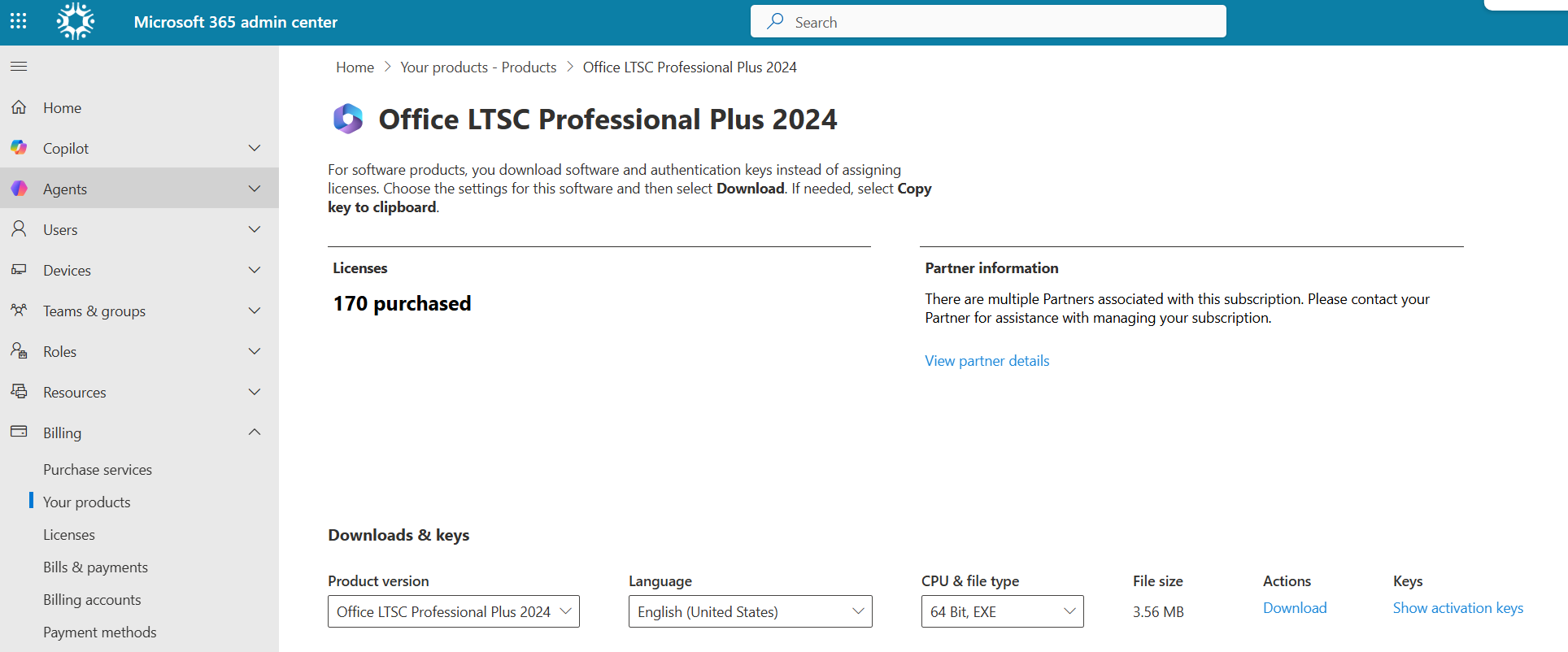Image resolution: width=1568 pixels, height=652 pixels.
Task: Click Your products - Products breadcrumb
Action: (478, 67)
